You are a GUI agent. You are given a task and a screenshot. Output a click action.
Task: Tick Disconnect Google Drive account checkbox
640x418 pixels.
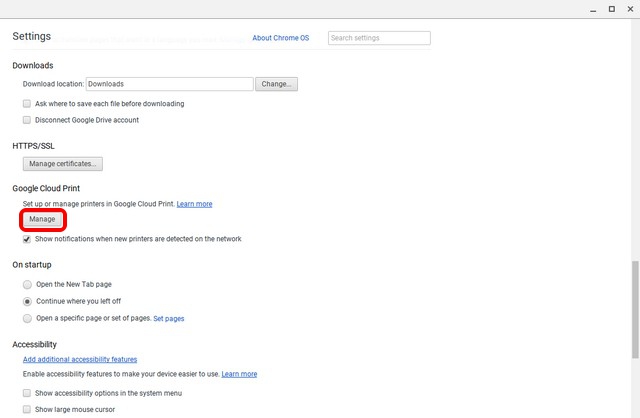(27, 120)
